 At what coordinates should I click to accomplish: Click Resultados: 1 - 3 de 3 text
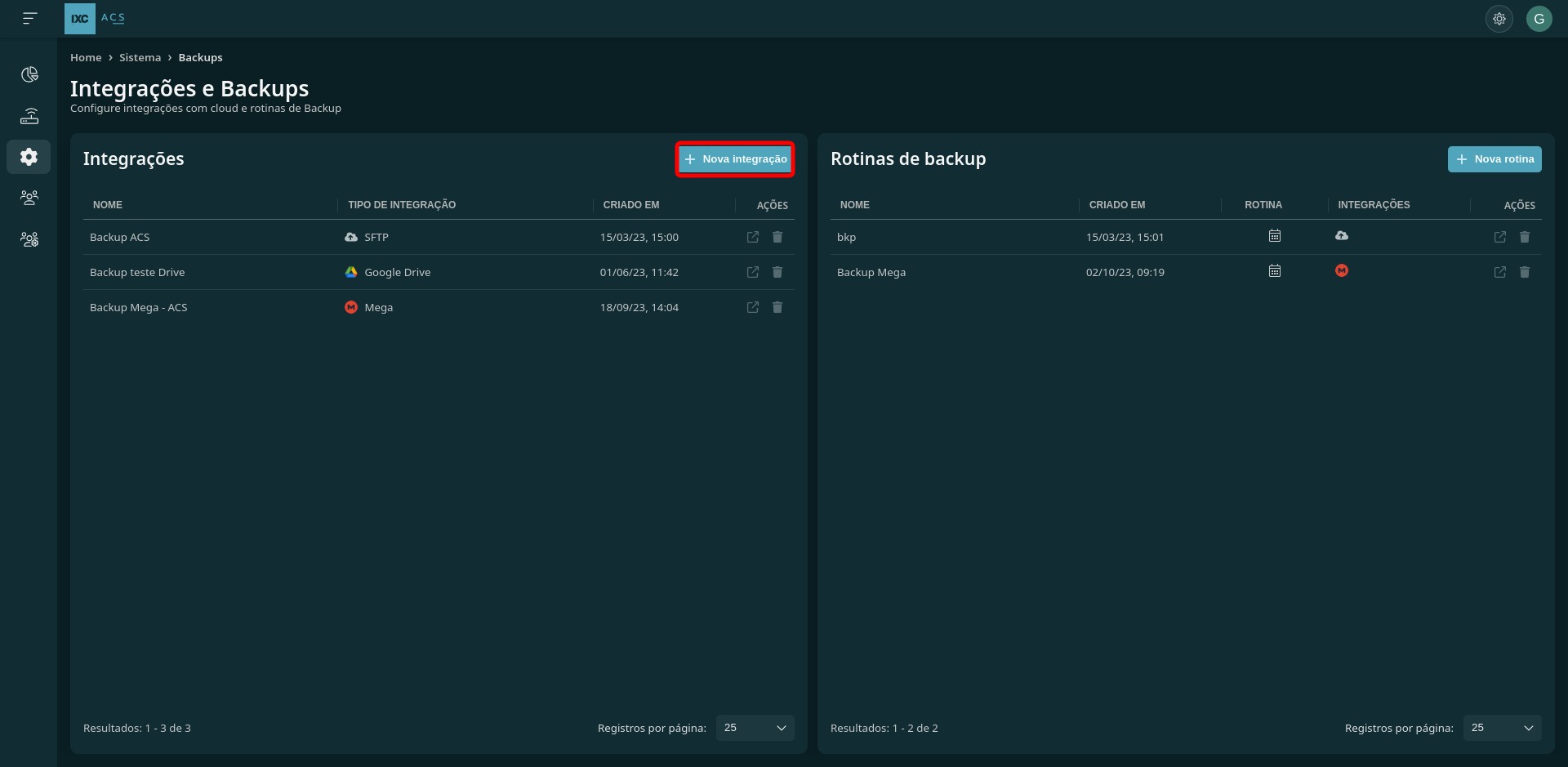[x=137, y=728]
